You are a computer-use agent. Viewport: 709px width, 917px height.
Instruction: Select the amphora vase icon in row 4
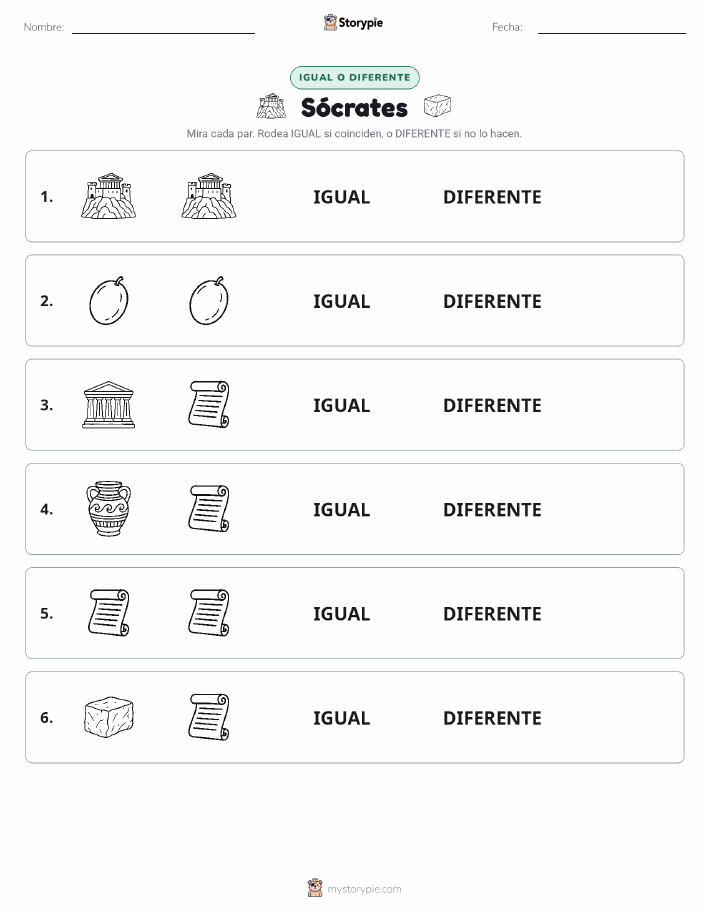tap(108, 509)
